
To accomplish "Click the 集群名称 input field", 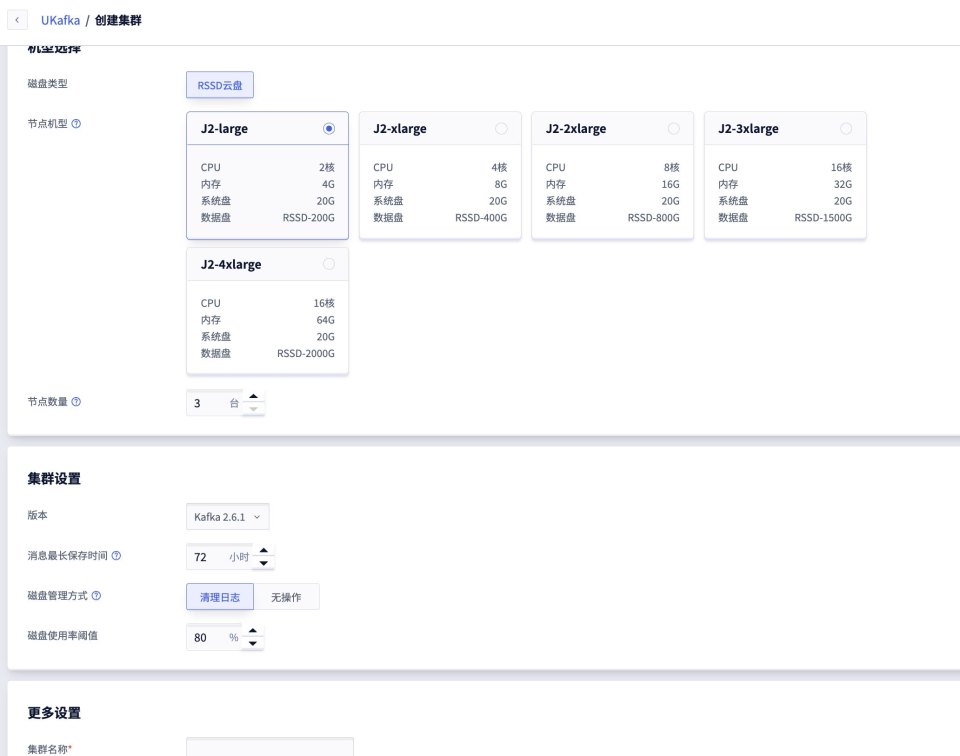I will pyautogui.click(x=269, y=747).
